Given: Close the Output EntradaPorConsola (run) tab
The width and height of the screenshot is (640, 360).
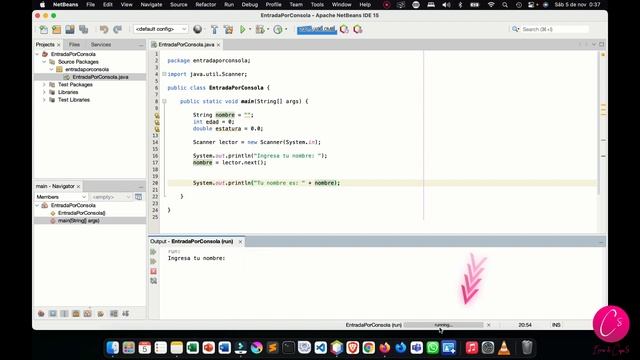Looking at the screenshot, I should [240, 242].
